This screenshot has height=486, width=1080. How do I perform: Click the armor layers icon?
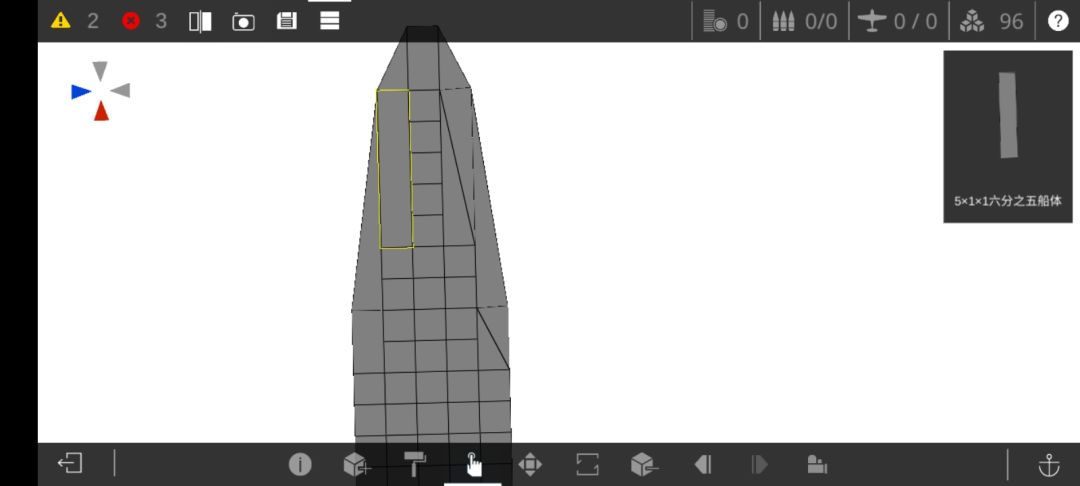point(715,21)
